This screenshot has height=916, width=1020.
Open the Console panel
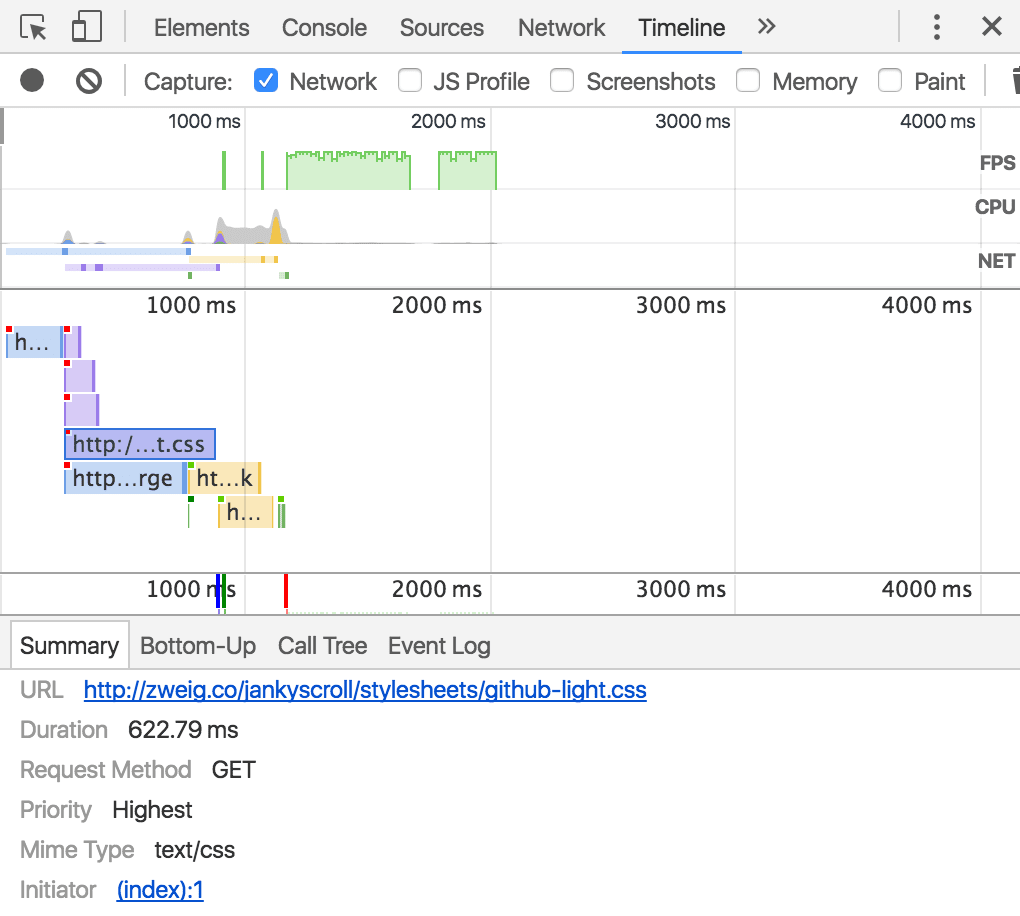[x=324, y=28]
